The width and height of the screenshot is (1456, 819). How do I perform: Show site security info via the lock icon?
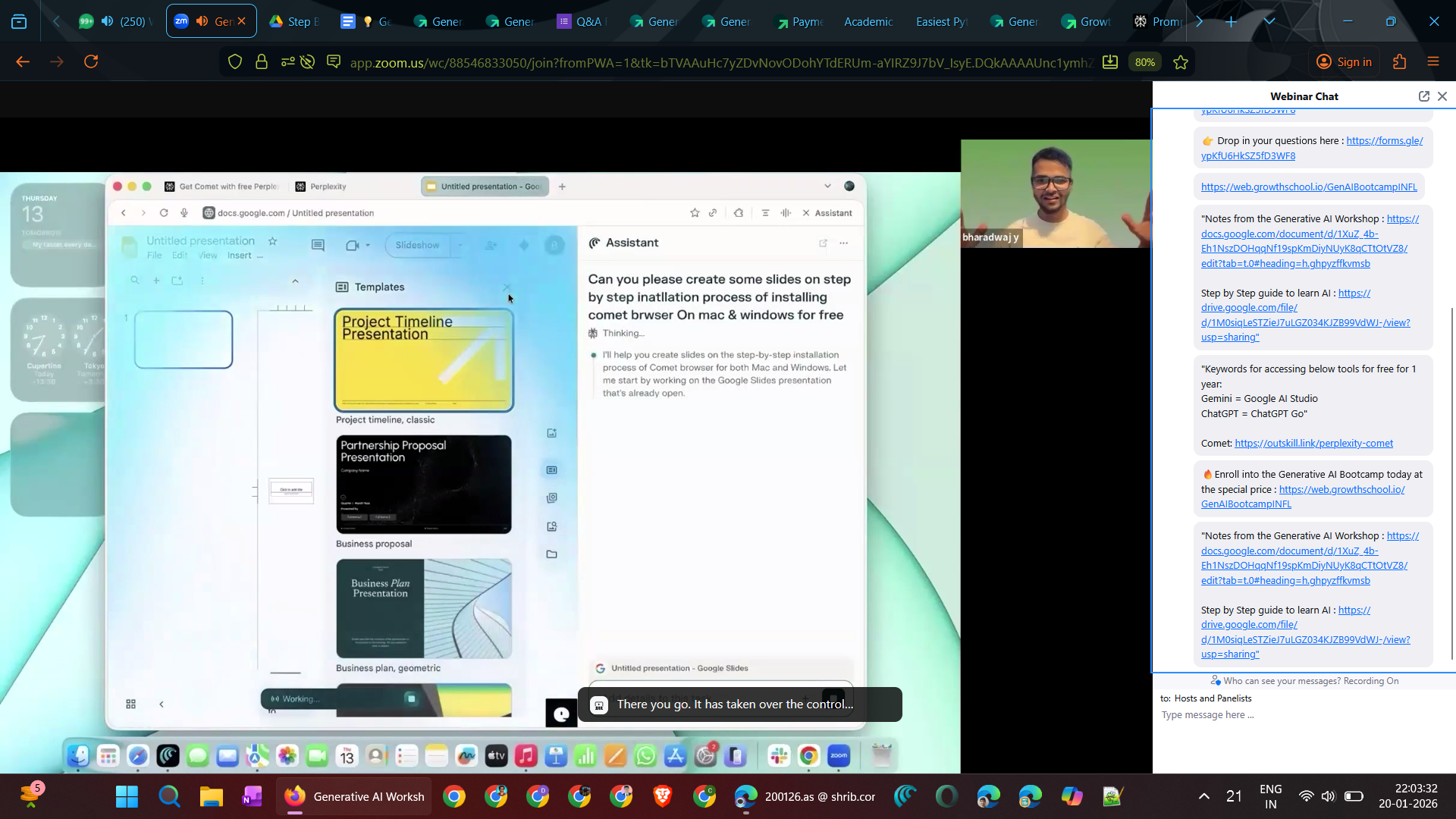tap(262, 62)
